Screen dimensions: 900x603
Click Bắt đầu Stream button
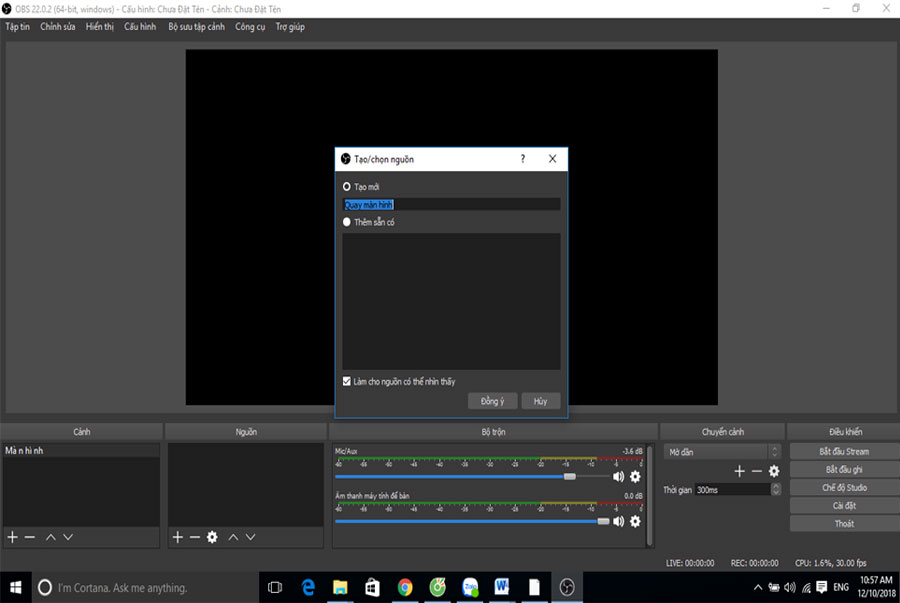click(844, 452)
